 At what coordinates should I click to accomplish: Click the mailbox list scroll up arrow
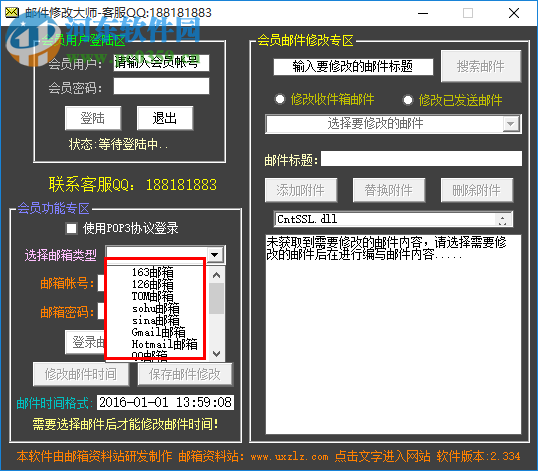pos(217,275)
